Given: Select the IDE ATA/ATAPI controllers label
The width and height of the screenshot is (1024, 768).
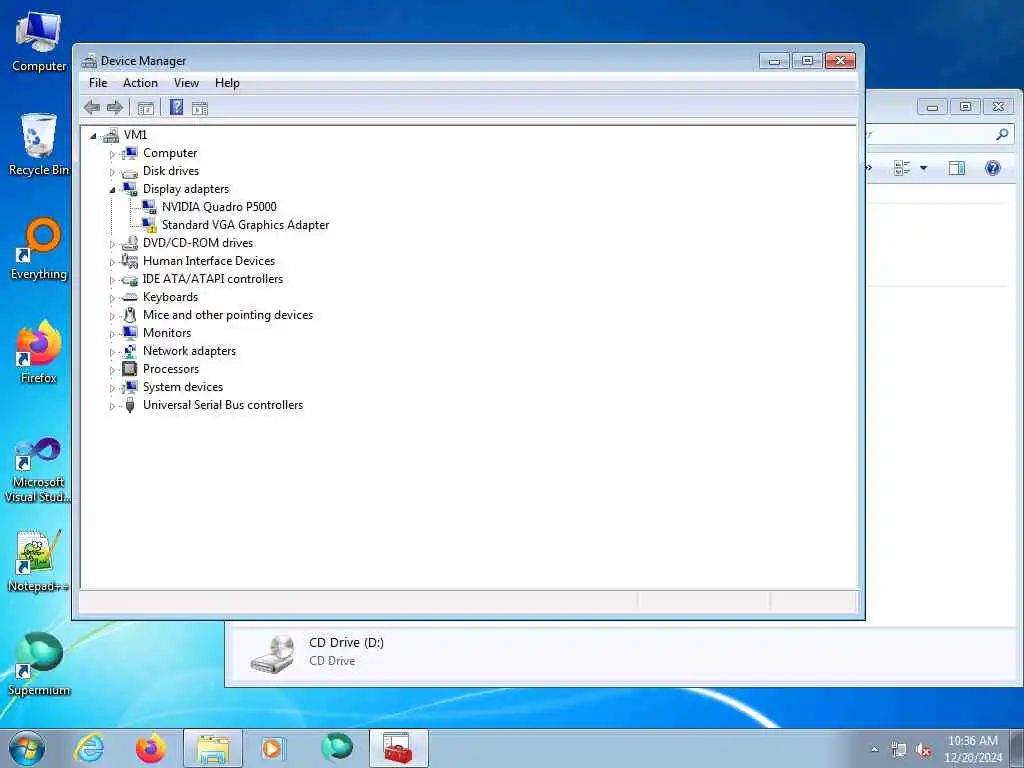Looking at the screenshot, I should pyautogui.click(x=213, y=279).
